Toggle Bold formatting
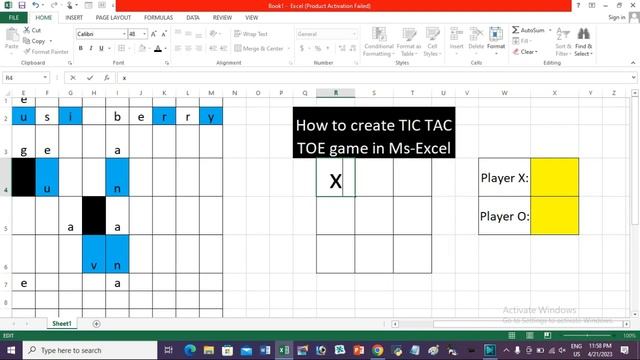This screenshot has width=640, height=360. [80, 48]
